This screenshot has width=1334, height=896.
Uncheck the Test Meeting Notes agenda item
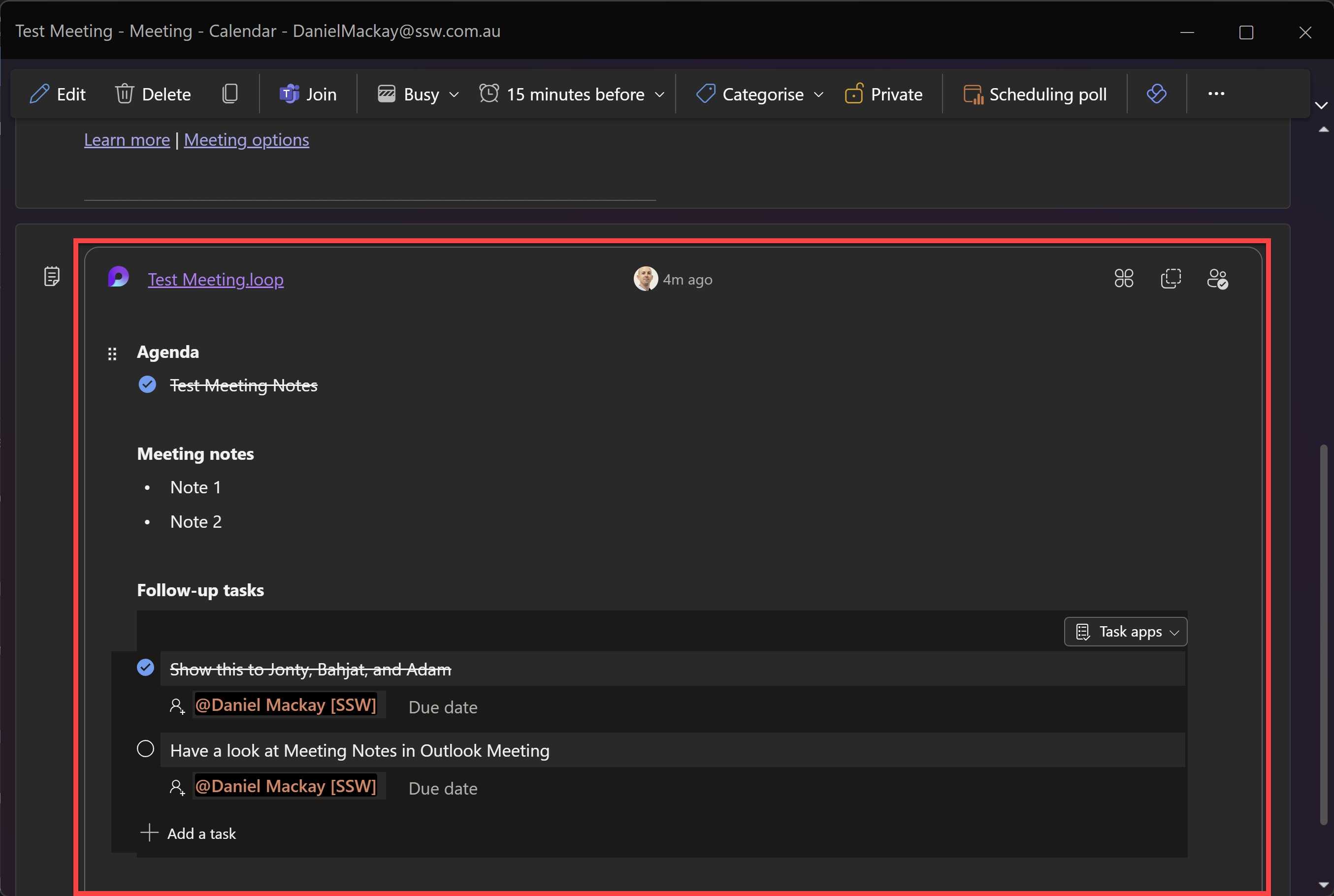(x=147, y=384)
